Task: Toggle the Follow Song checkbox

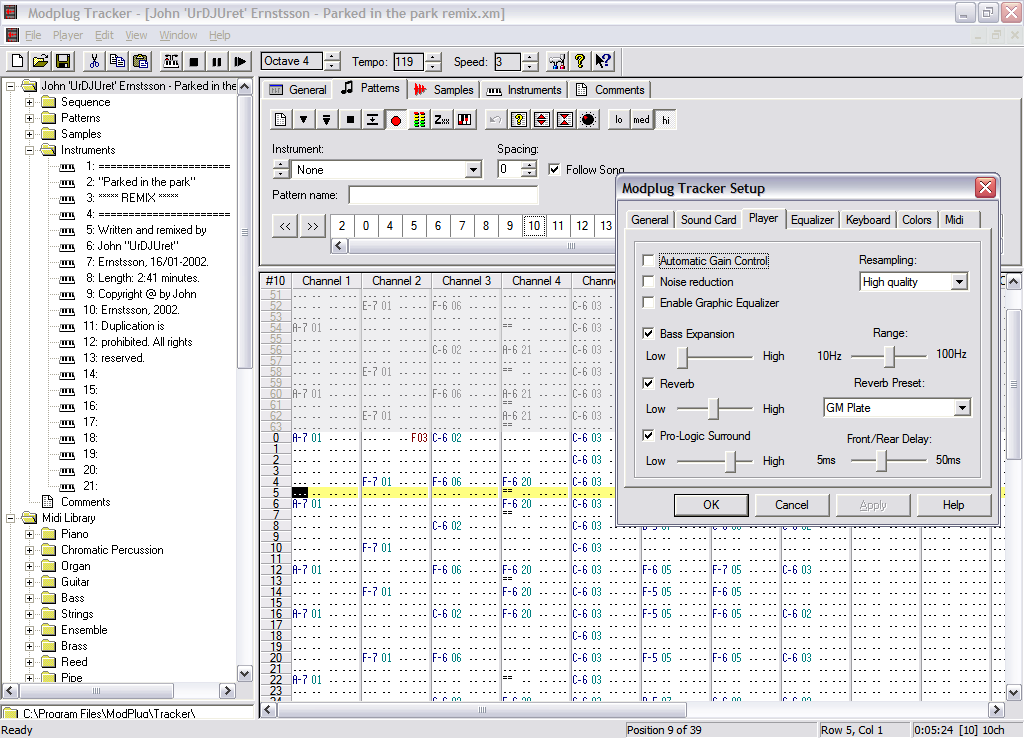Action: pos(554,170)
